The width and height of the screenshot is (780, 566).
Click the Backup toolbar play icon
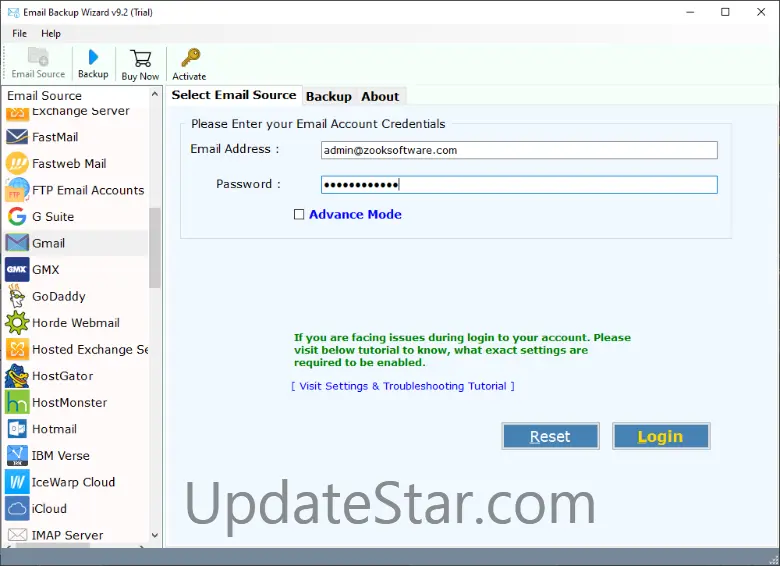pos(93,57)
